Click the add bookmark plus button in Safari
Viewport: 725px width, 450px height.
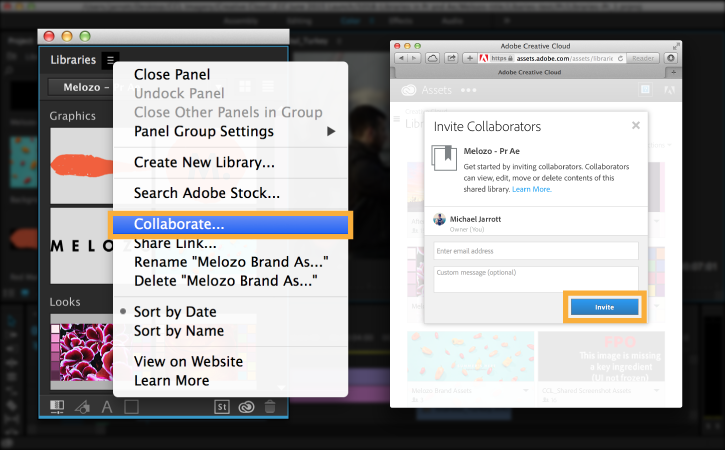[x=470, y=58]
